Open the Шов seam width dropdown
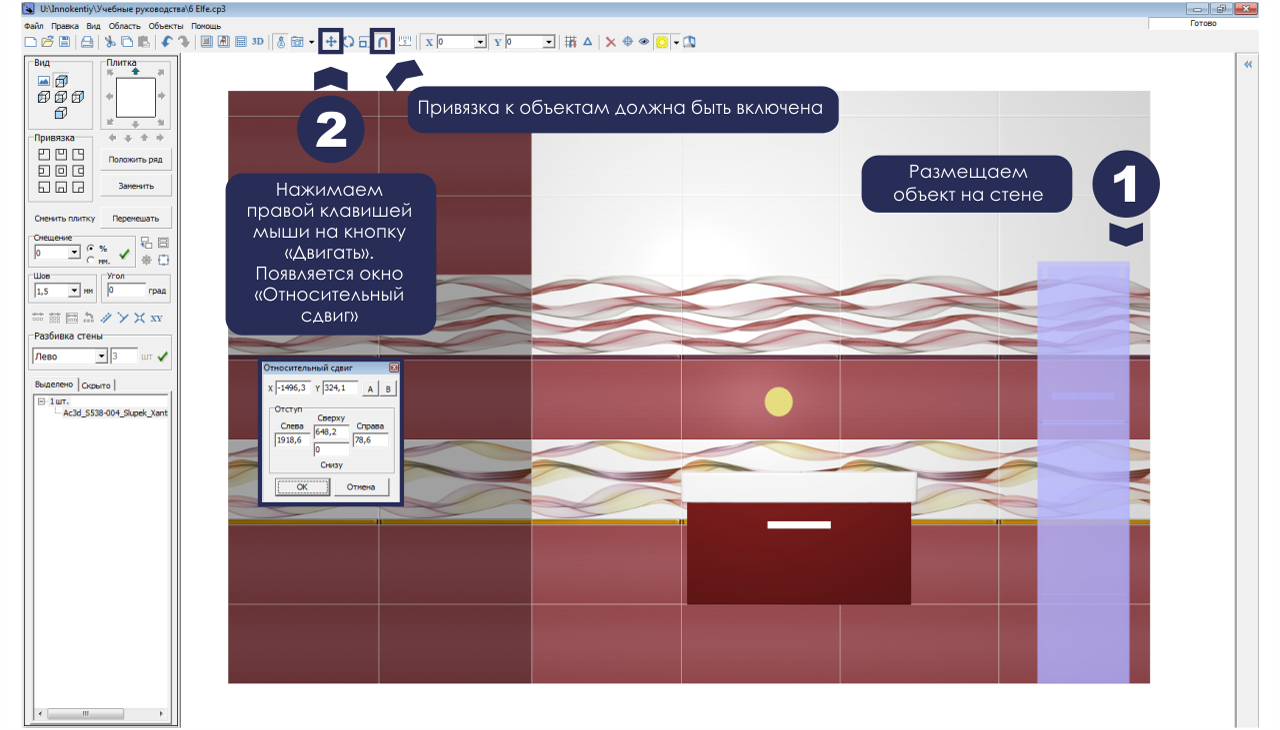Viewport: 1280px width, 730px height. click(x=74, y=291)
